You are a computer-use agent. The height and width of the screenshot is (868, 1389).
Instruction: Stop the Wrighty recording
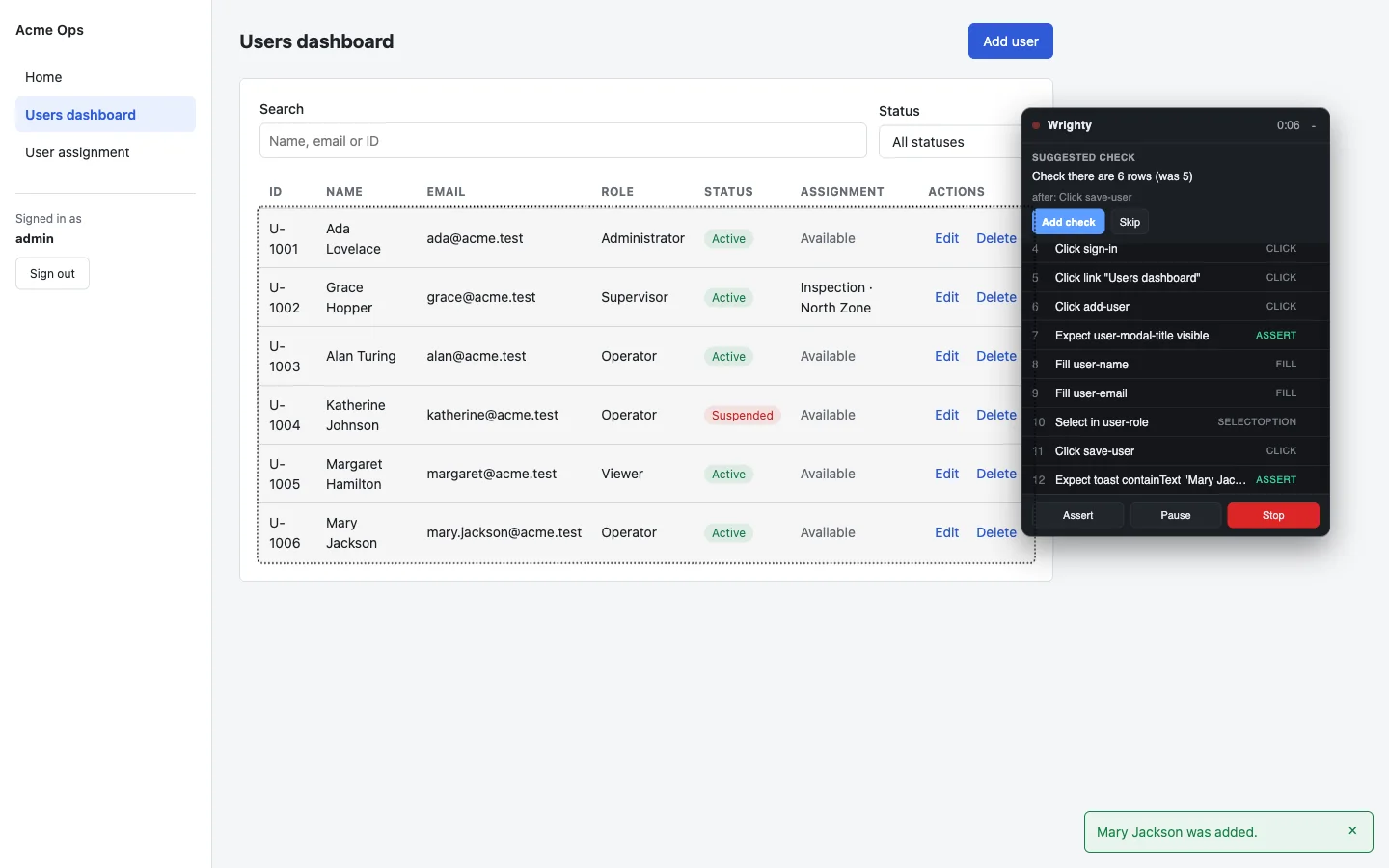[x=1273, y=515]
